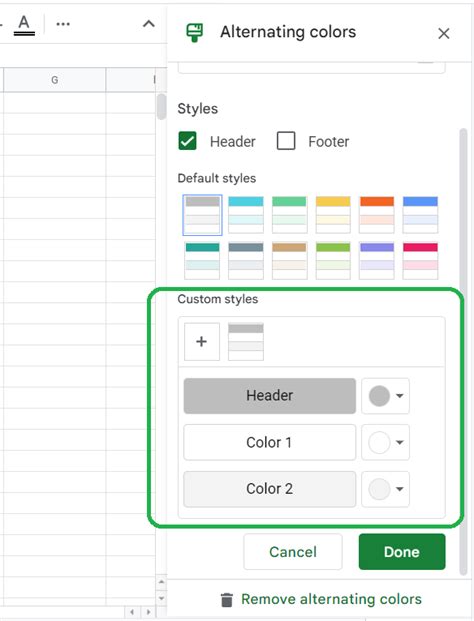This screenshot has height=621, width=474.
Task: Close the Alternating colors panel
Action: click(444, 33)
